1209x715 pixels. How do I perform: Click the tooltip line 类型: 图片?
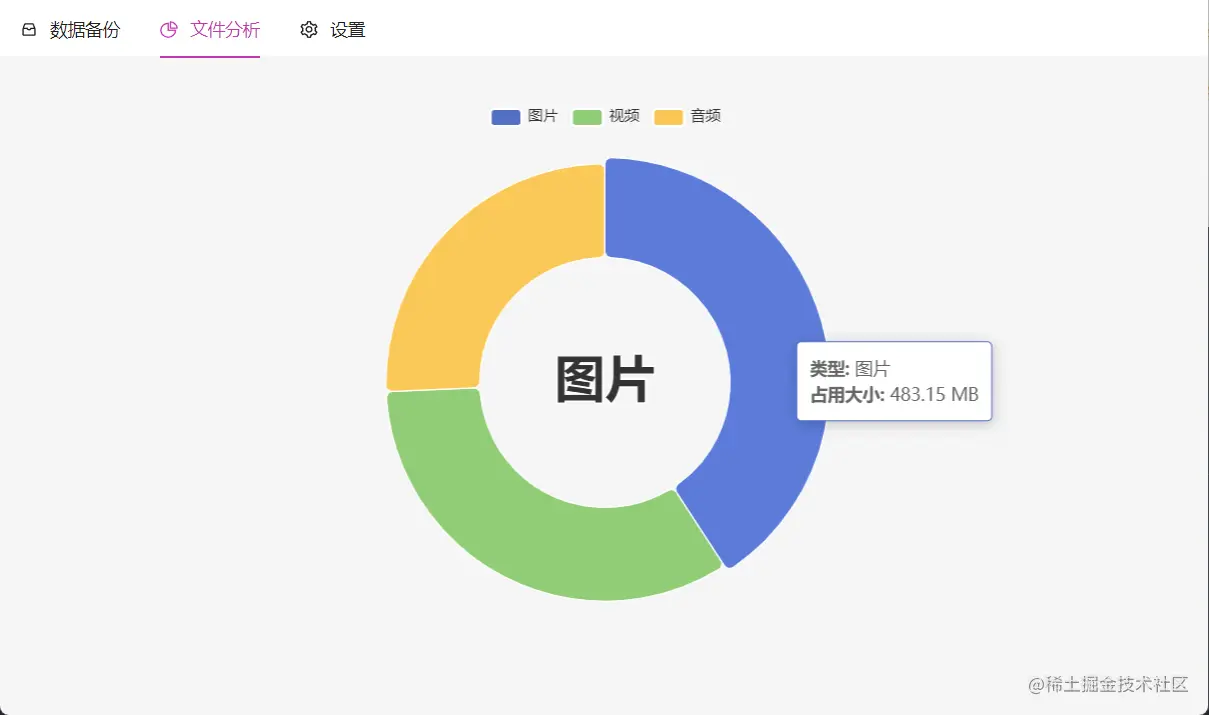pos(850,369)
